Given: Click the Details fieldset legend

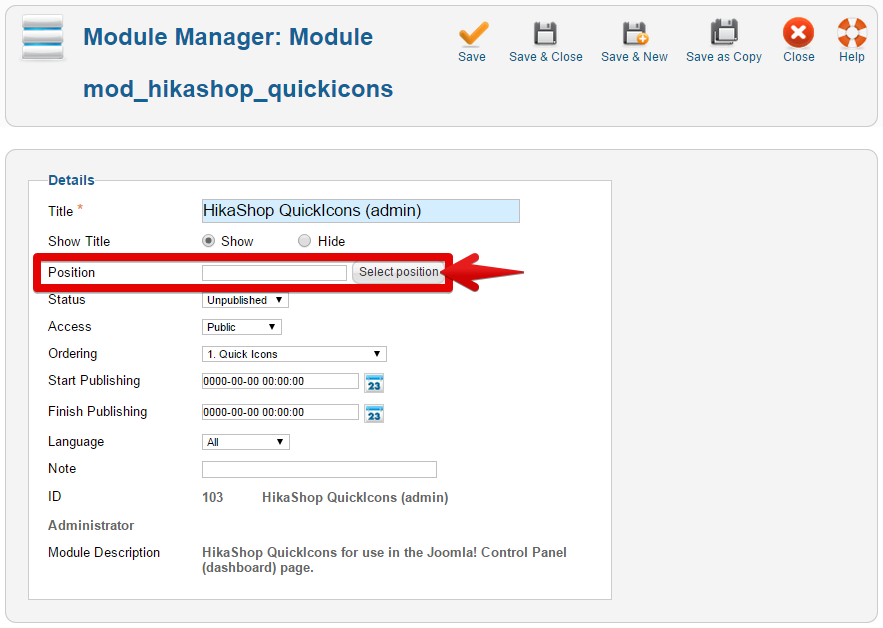Looking at the screenshot, I should (71, 180).
